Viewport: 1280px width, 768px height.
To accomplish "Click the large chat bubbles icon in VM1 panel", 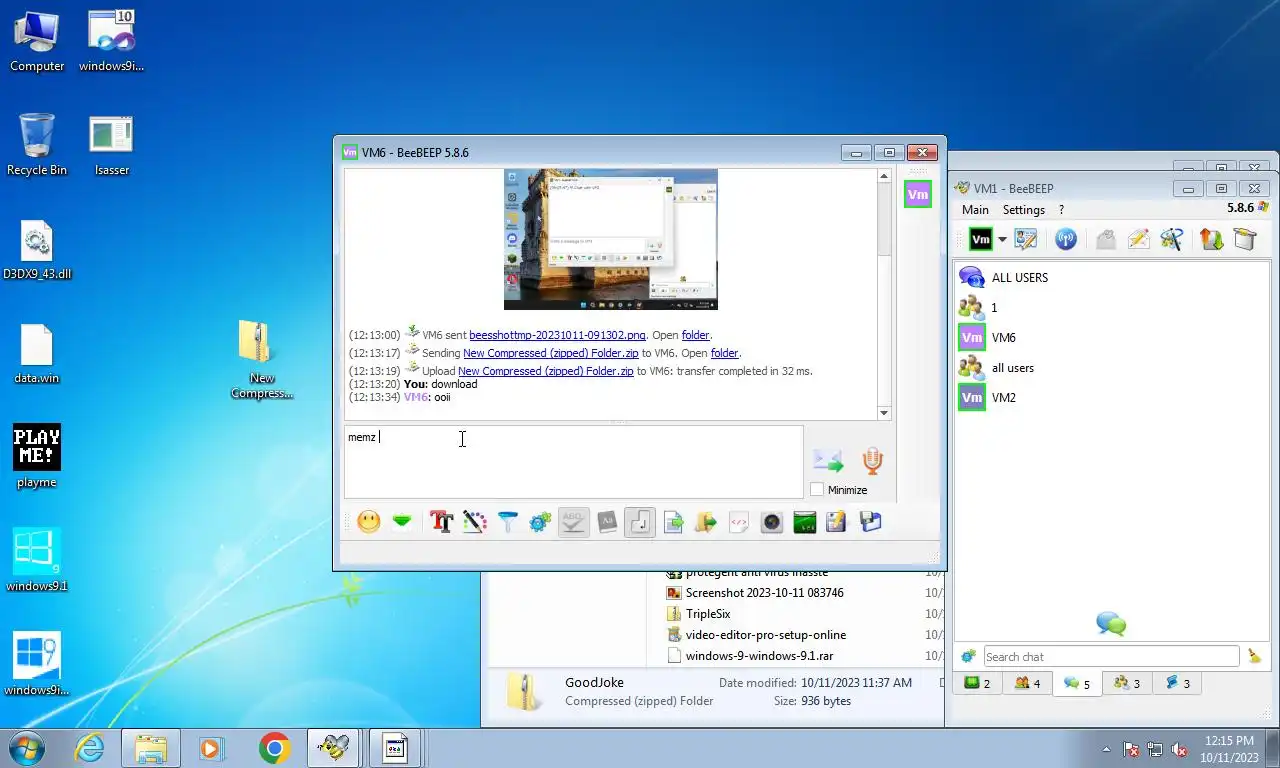I will tap(1111, 624).
